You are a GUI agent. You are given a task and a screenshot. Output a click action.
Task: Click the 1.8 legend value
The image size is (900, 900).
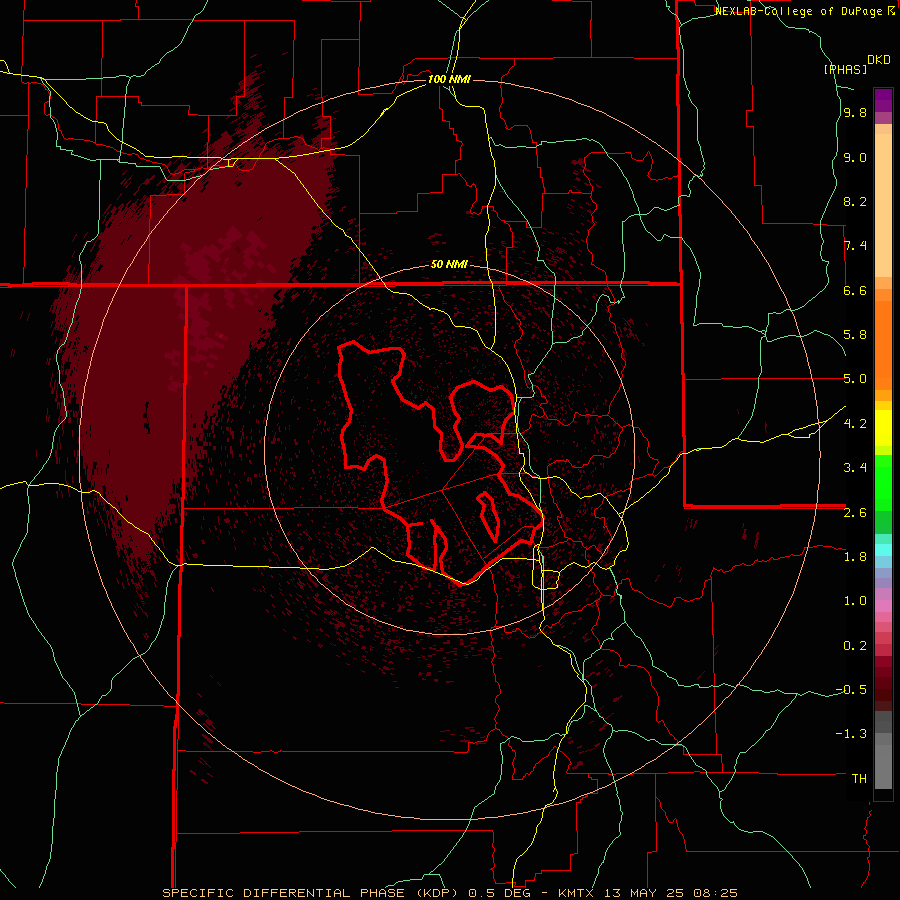click(855, 557)
